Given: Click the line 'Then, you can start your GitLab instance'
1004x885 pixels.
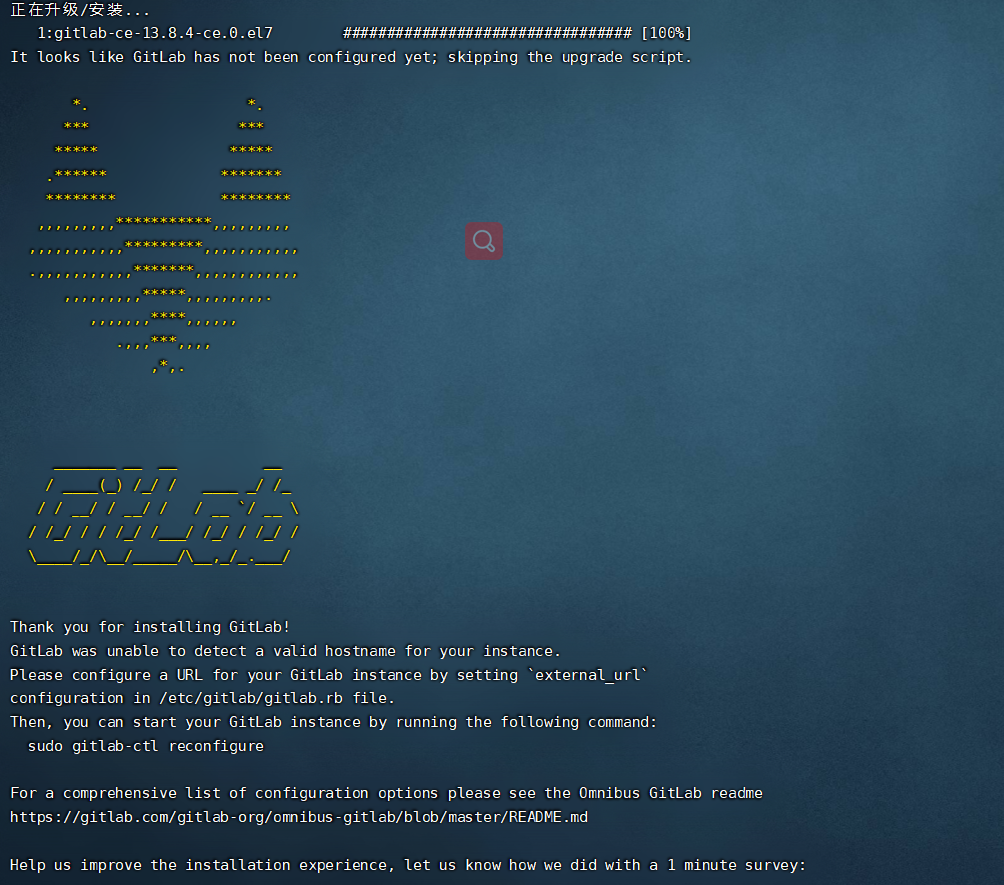Looking at the screenshot, I should tap(334, 722).
